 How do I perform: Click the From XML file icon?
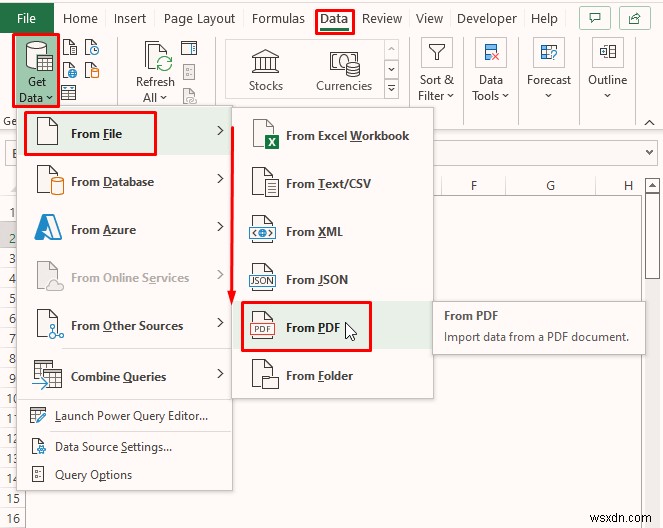click(263, 229)
